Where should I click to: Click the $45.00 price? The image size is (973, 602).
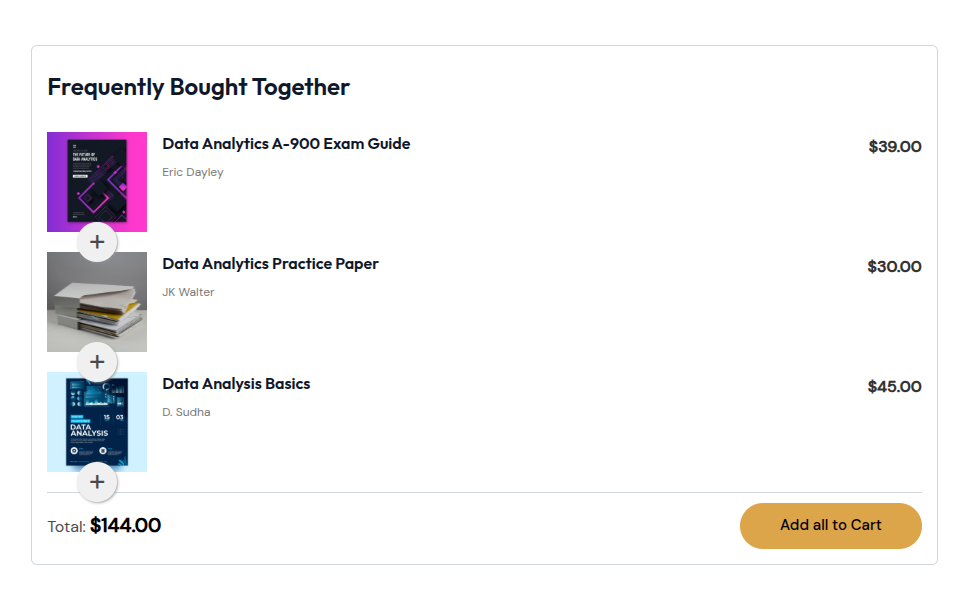894,387
